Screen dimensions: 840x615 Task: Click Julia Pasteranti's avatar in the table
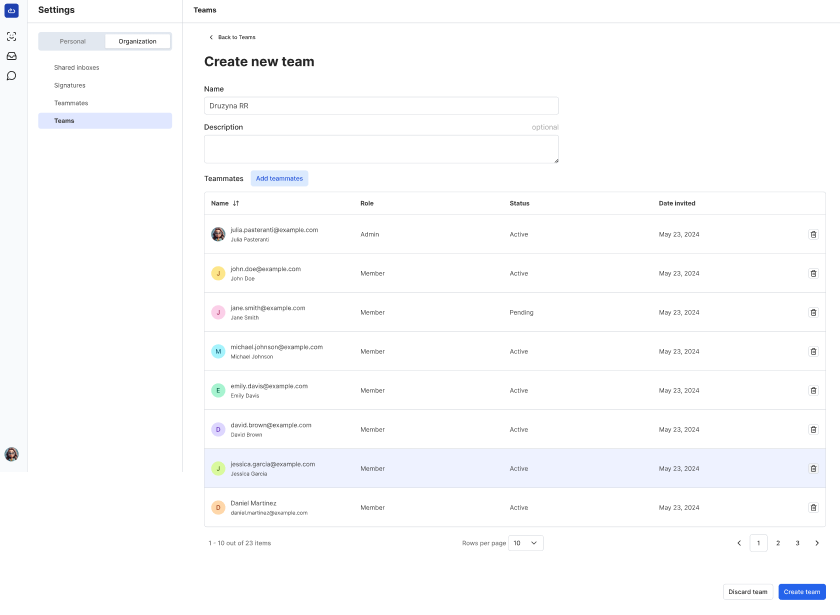218,233
